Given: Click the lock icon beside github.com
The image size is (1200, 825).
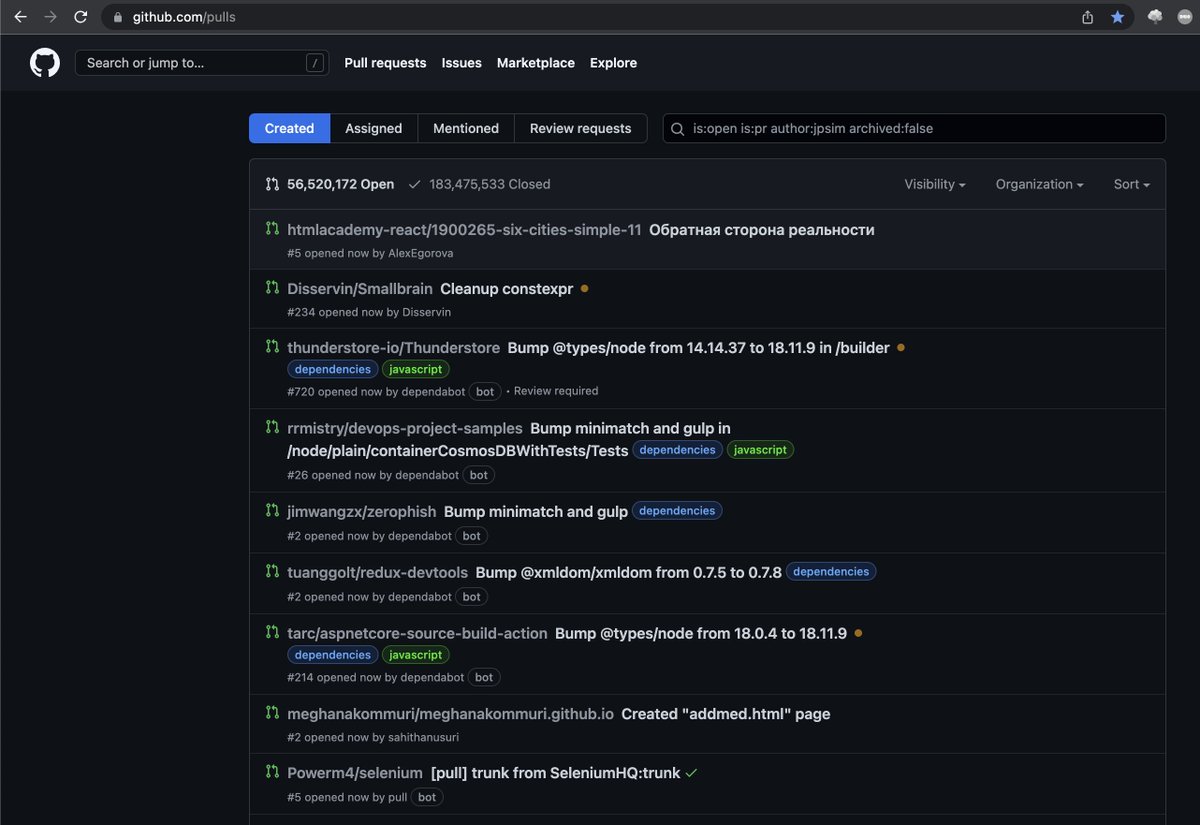Looking at the screenshot, I should (x=118, y=17).
